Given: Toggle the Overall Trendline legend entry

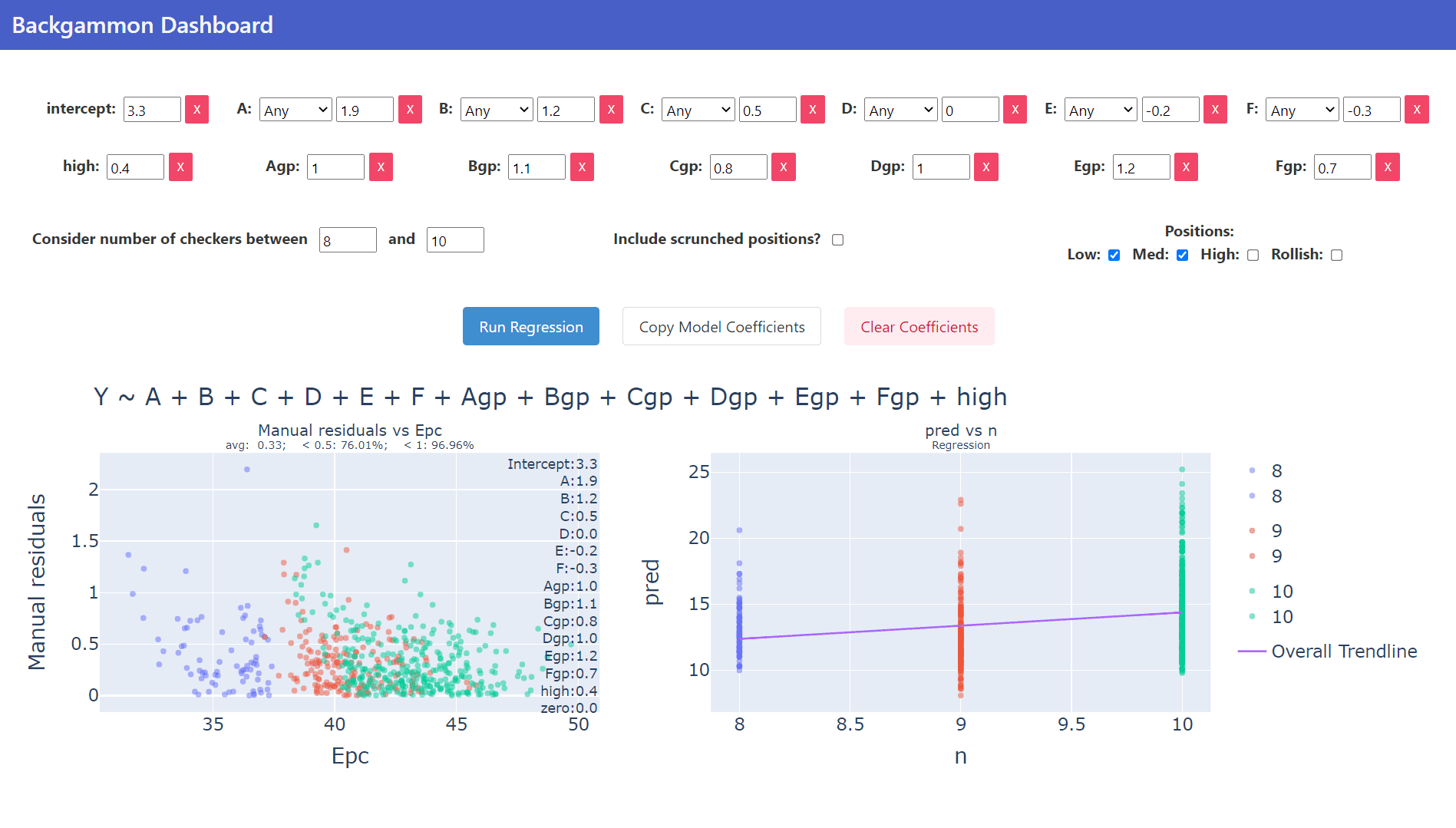Looking at the screenshot, I should [1328, 652].
